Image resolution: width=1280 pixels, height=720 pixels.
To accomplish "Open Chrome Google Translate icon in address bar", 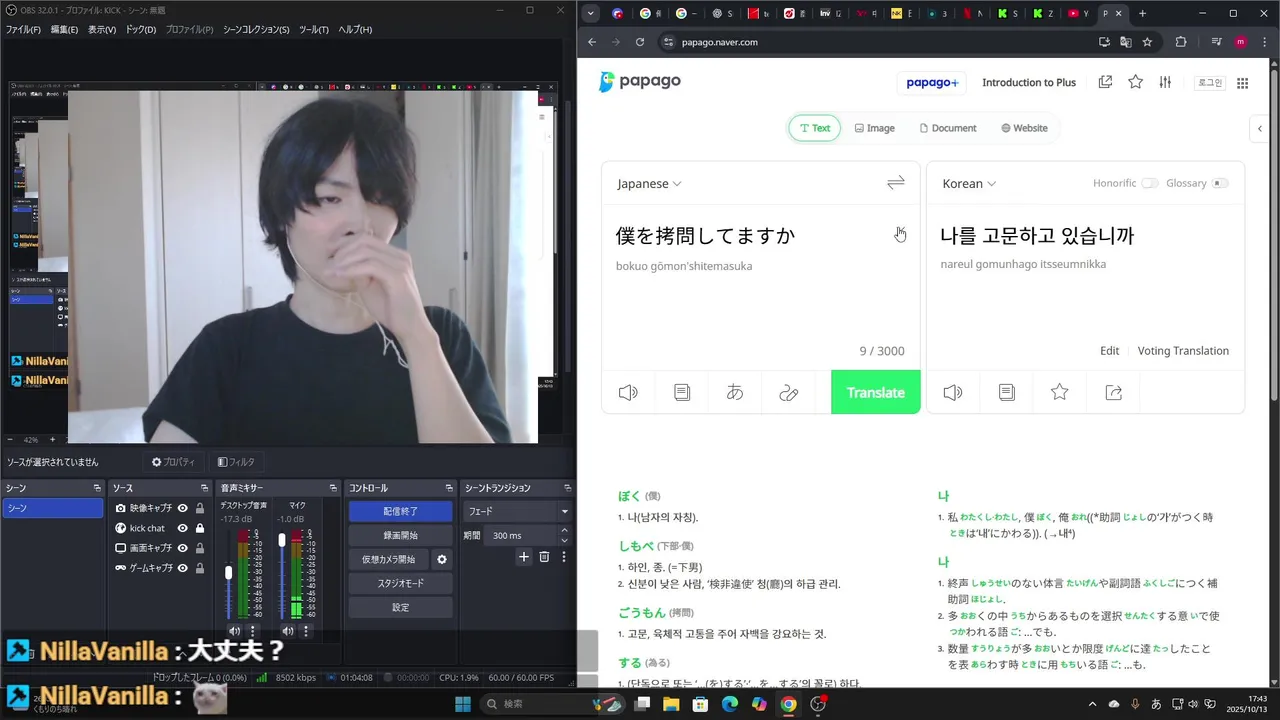I will 1126,42.
